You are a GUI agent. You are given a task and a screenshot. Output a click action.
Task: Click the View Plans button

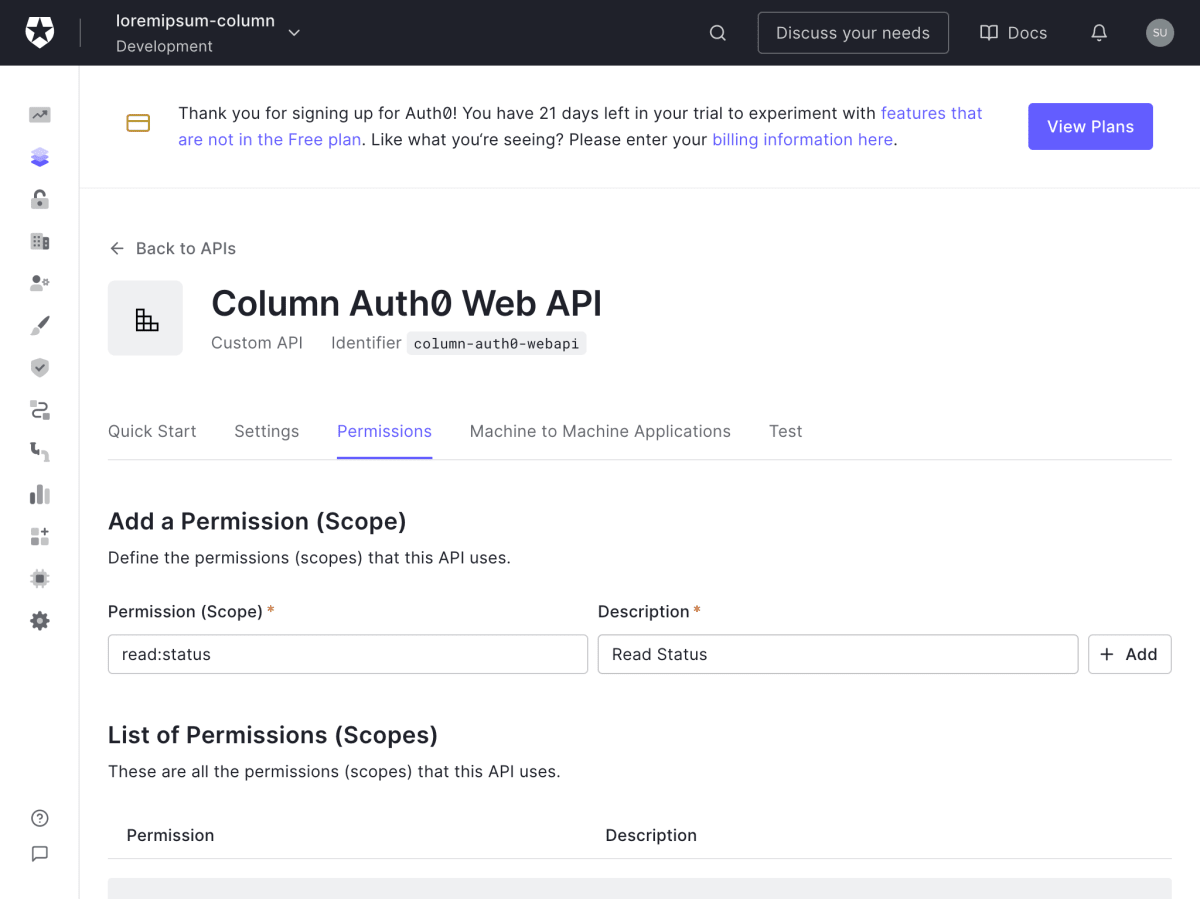click(x=1090, y=126)
